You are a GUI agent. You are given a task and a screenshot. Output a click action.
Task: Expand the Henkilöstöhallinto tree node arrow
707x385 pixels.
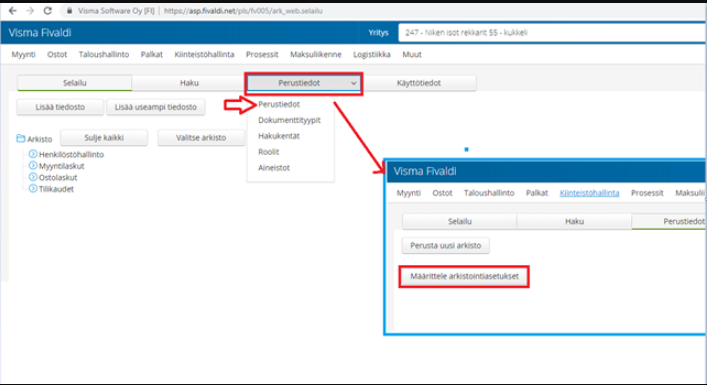pos(33,154)
